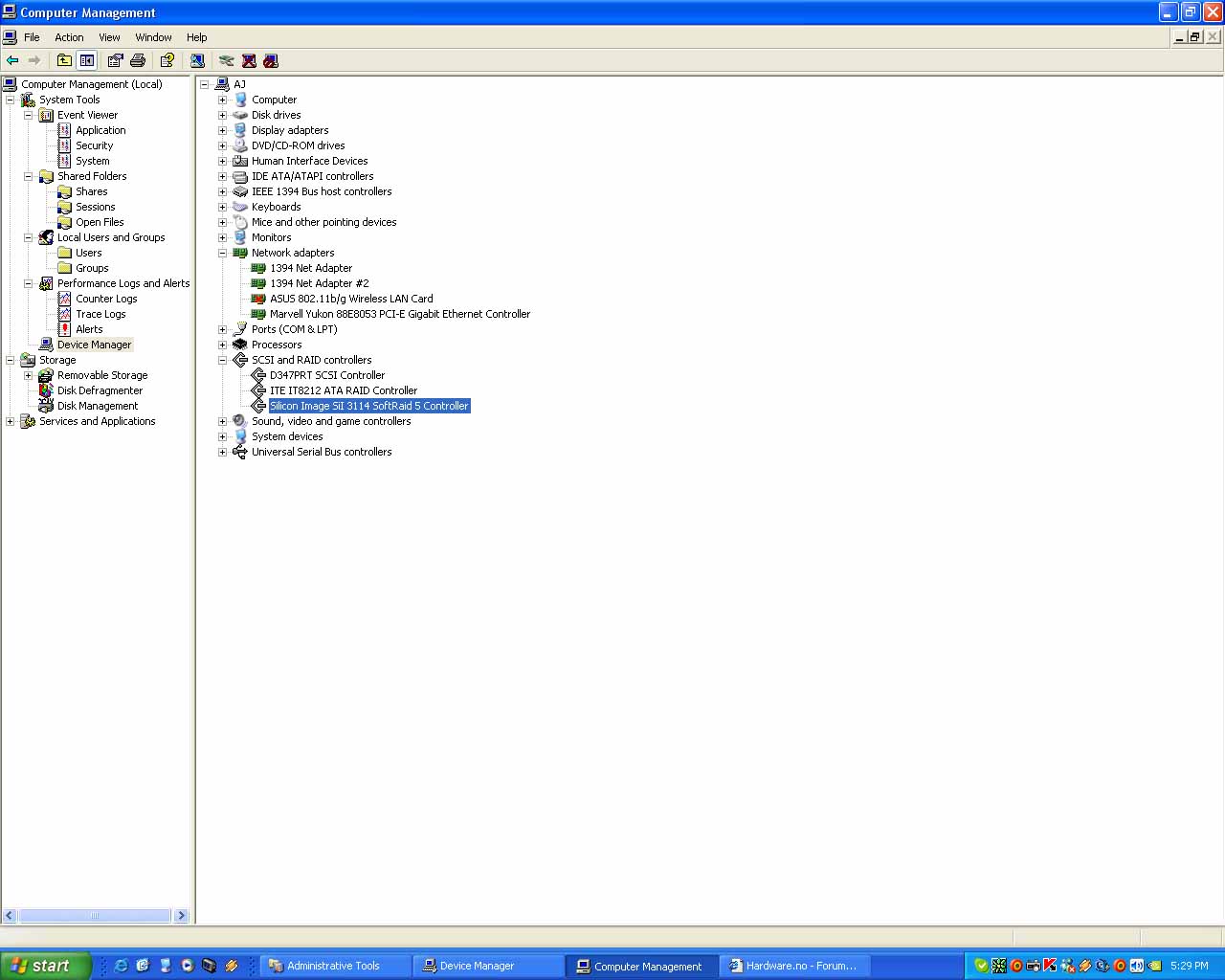Image resolution: width=1225 pixels, height=980 pixels.
Task: Select Disk Defragmenter in Storage
Action: [x=100, y=390]
